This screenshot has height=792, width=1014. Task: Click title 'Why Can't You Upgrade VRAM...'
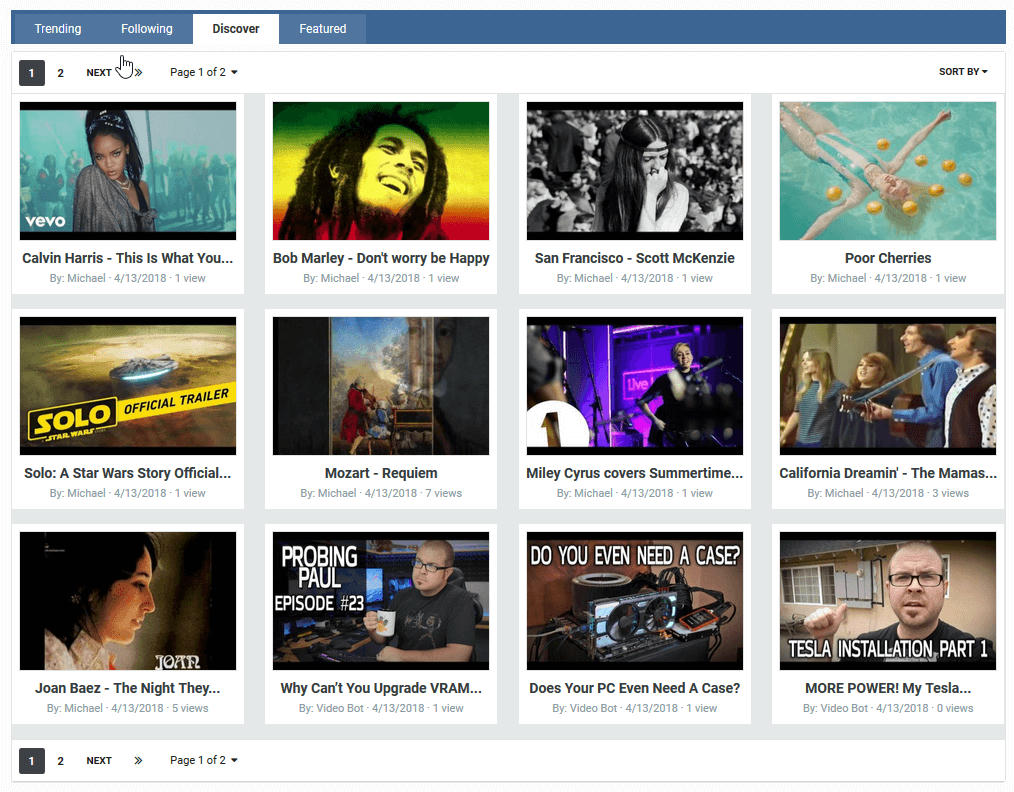tap(381, 688)
